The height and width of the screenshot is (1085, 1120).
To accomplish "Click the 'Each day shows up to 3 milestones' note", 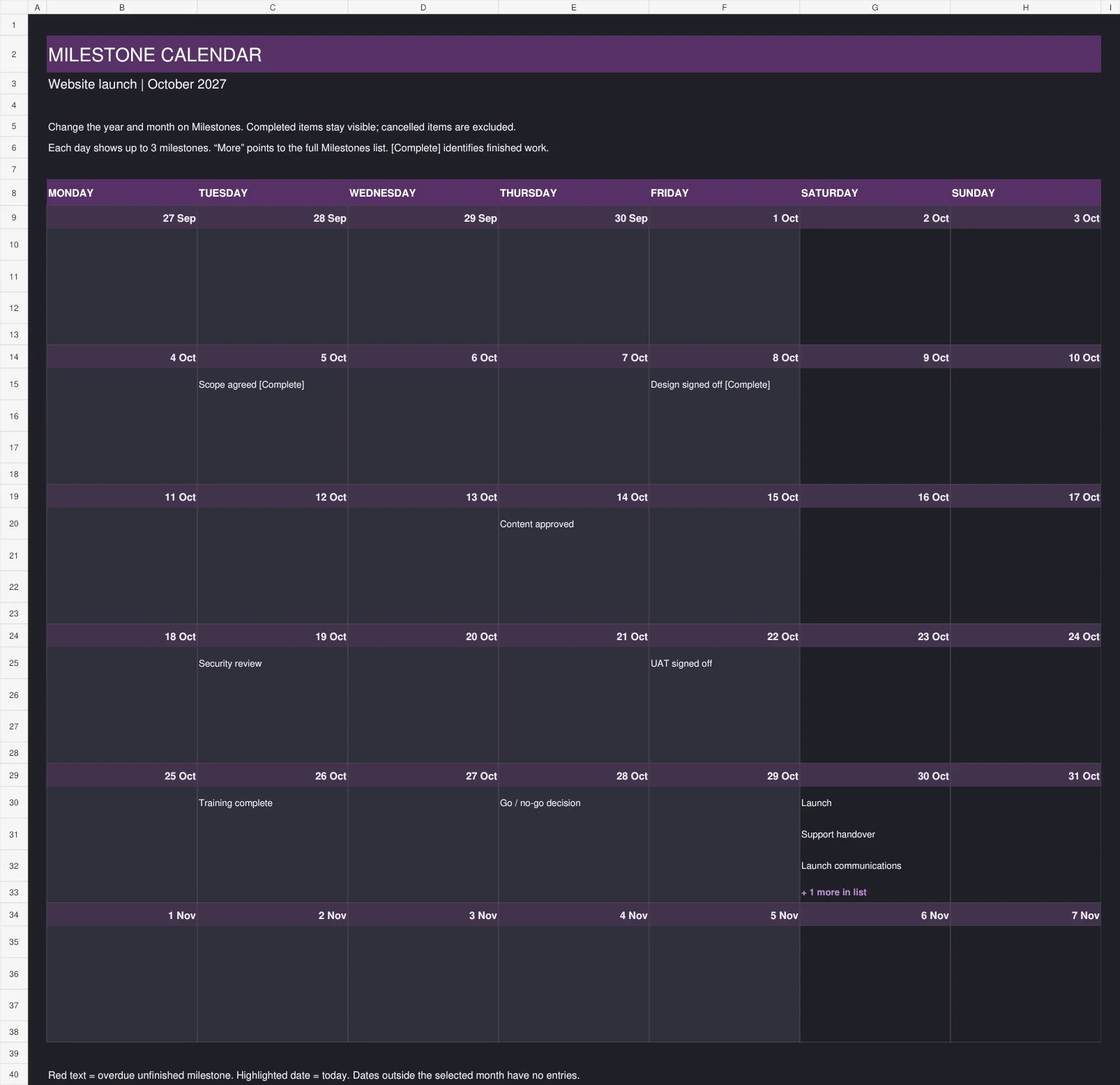I will 298,148.
